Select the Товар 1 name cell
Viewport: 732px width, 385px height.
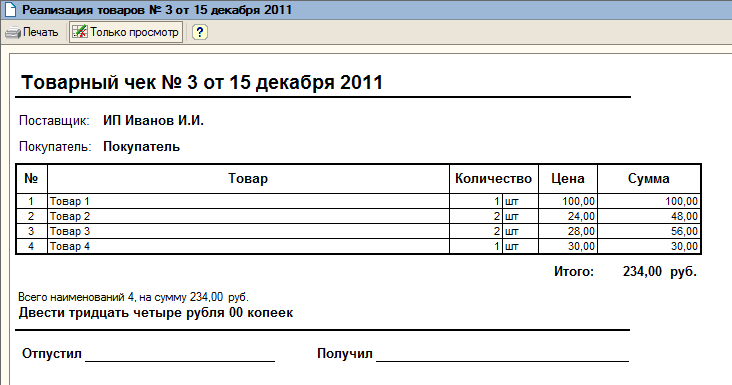coord(248,201)
